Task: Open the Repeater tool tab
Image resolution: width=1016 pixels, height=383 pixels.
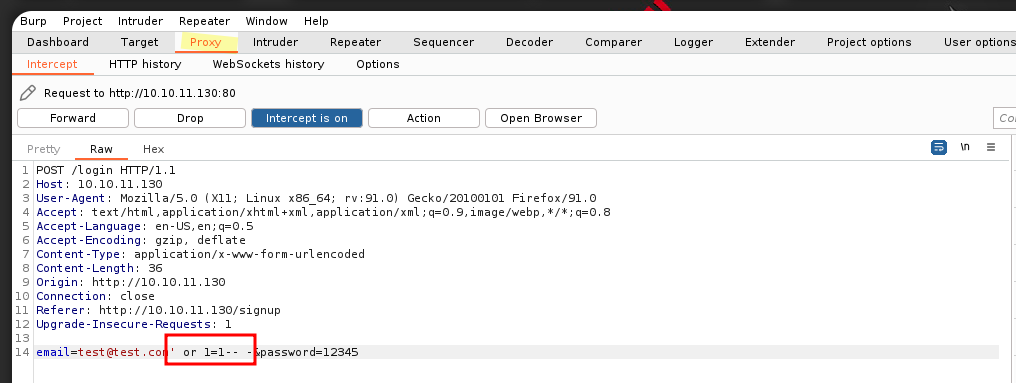Action: point(355,42)
